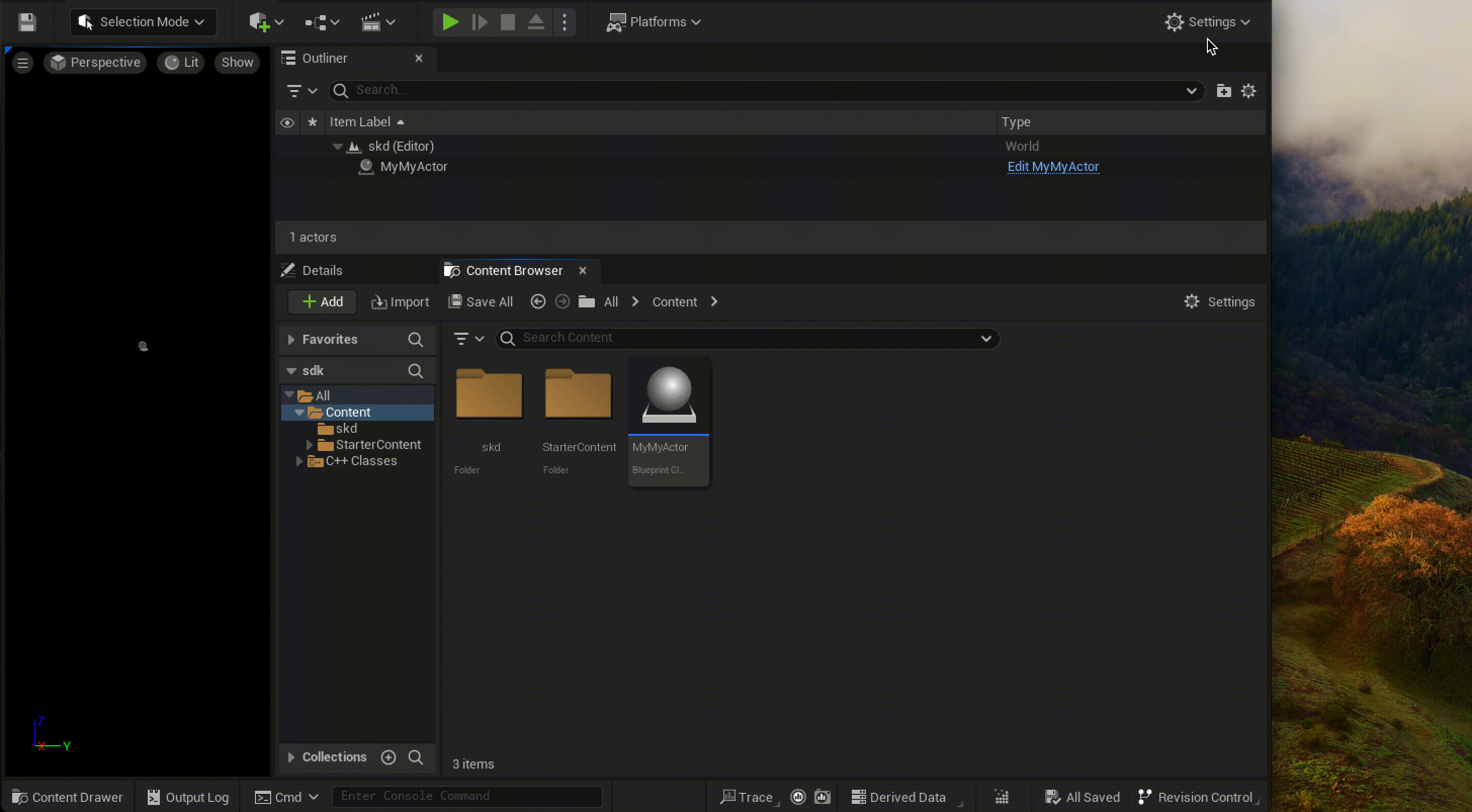This screenshot has width=1472, height=812.
Task: Click the Edit MyMyActor link
Action: coord(1053,166)
